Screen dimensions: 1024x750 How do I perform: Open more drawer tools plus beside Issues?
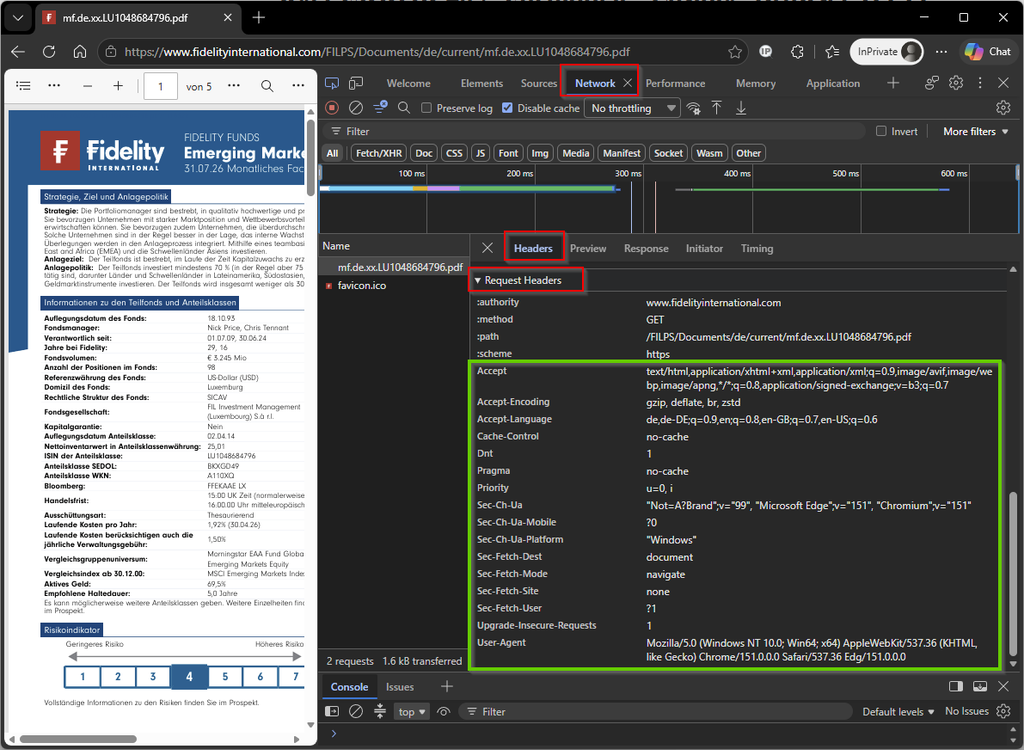(x=447, y=687)
